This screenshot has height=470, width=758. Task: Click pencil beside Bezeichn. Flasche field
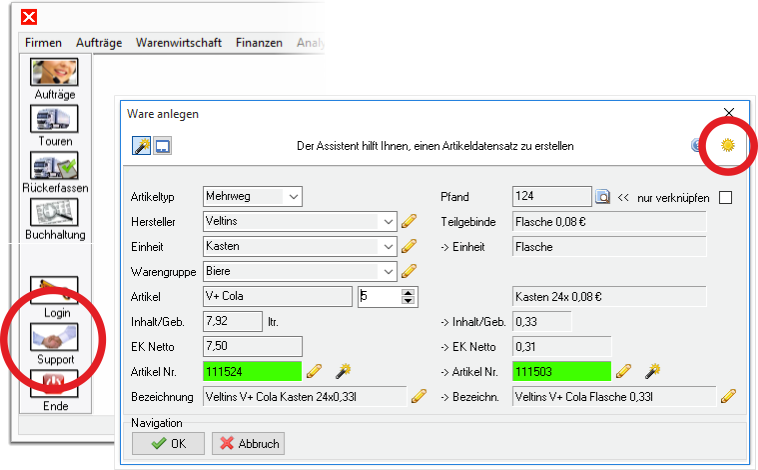click(x=728, y=397)
